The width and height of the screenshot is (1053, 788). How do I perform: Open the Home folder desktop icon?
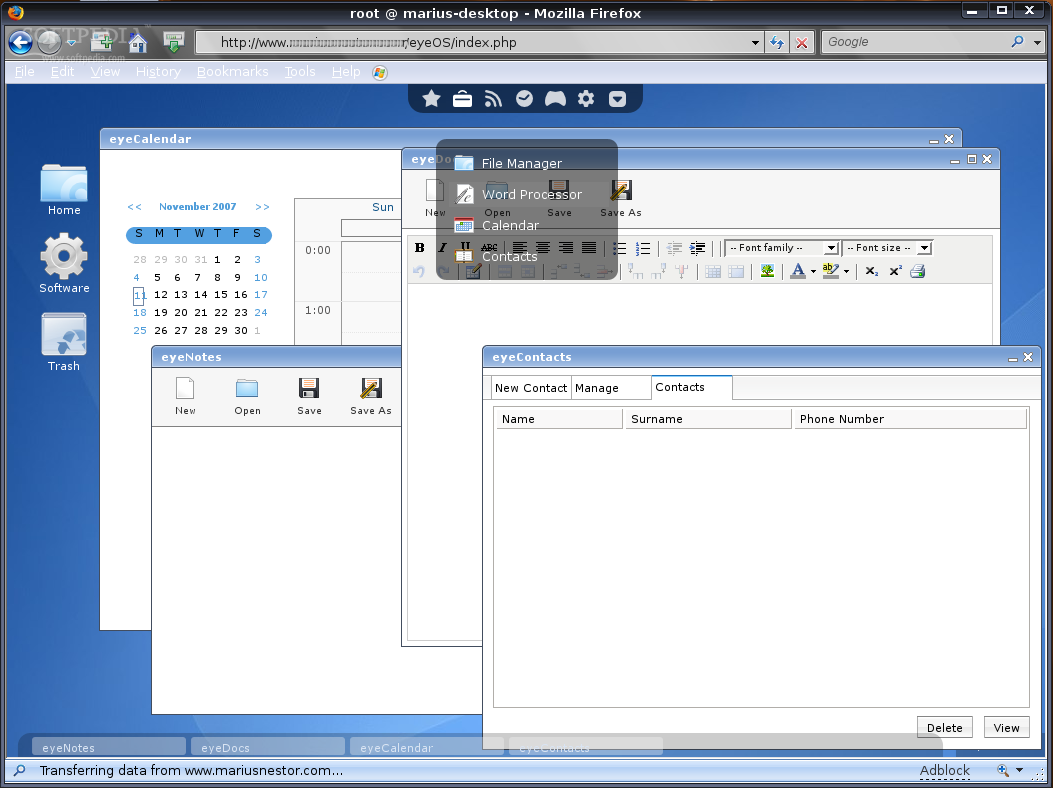(x=64, y=190)
